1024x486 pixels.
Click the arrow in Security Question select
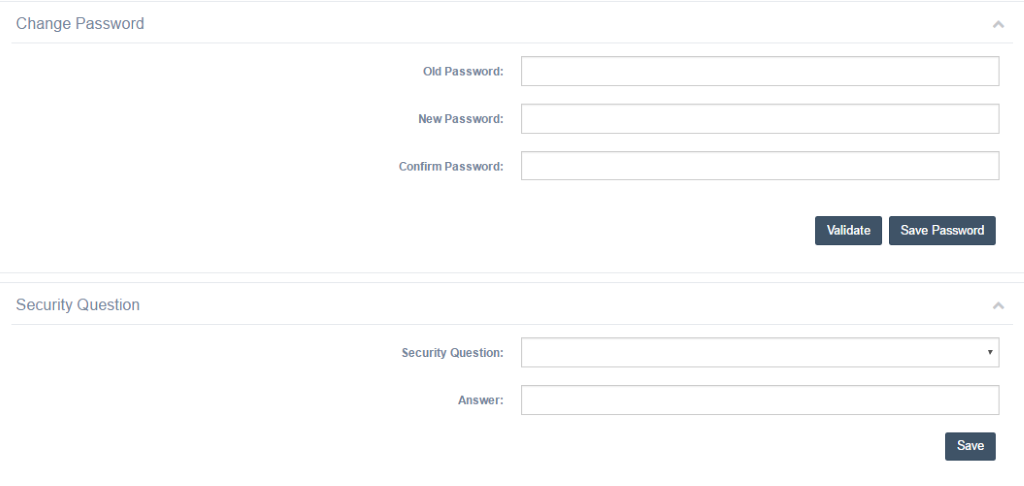tap(990, 352)
